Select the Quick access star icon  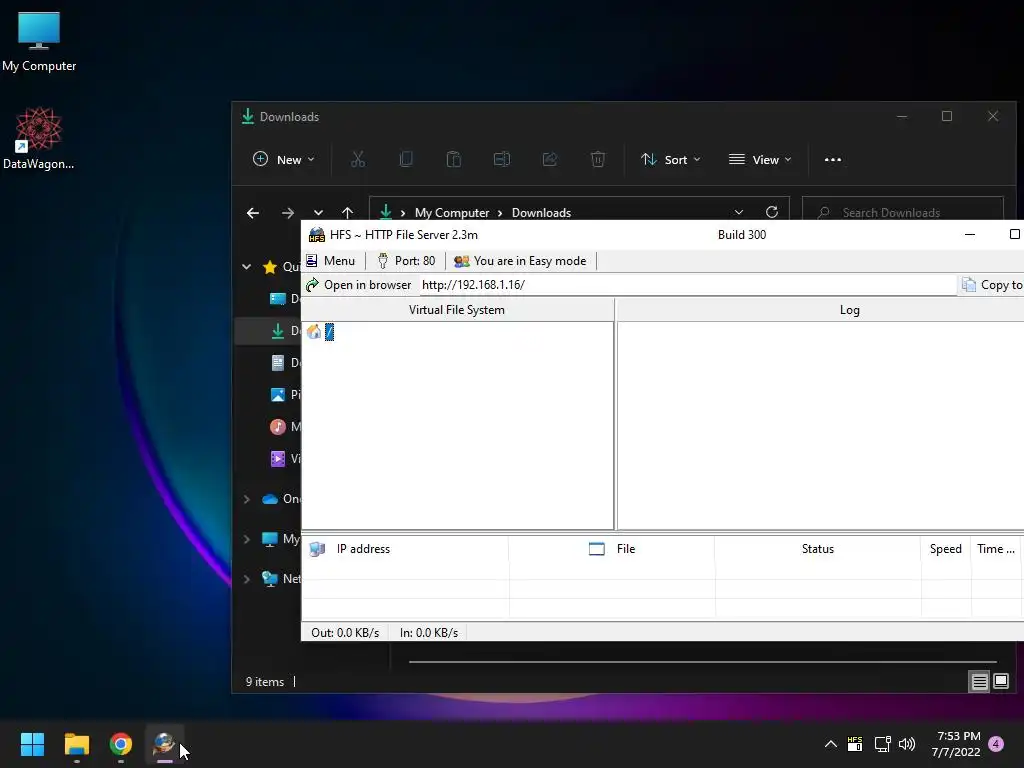click(270, 266)
